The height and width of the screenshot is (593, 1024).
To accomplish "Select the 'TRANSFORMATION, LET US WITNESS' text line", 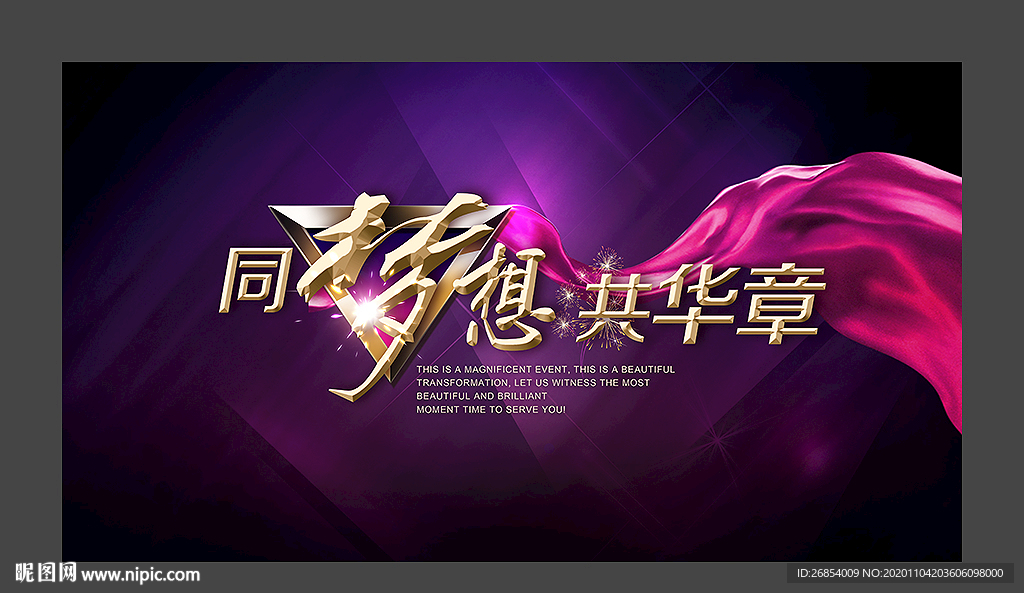I will [x=532, y=383].
